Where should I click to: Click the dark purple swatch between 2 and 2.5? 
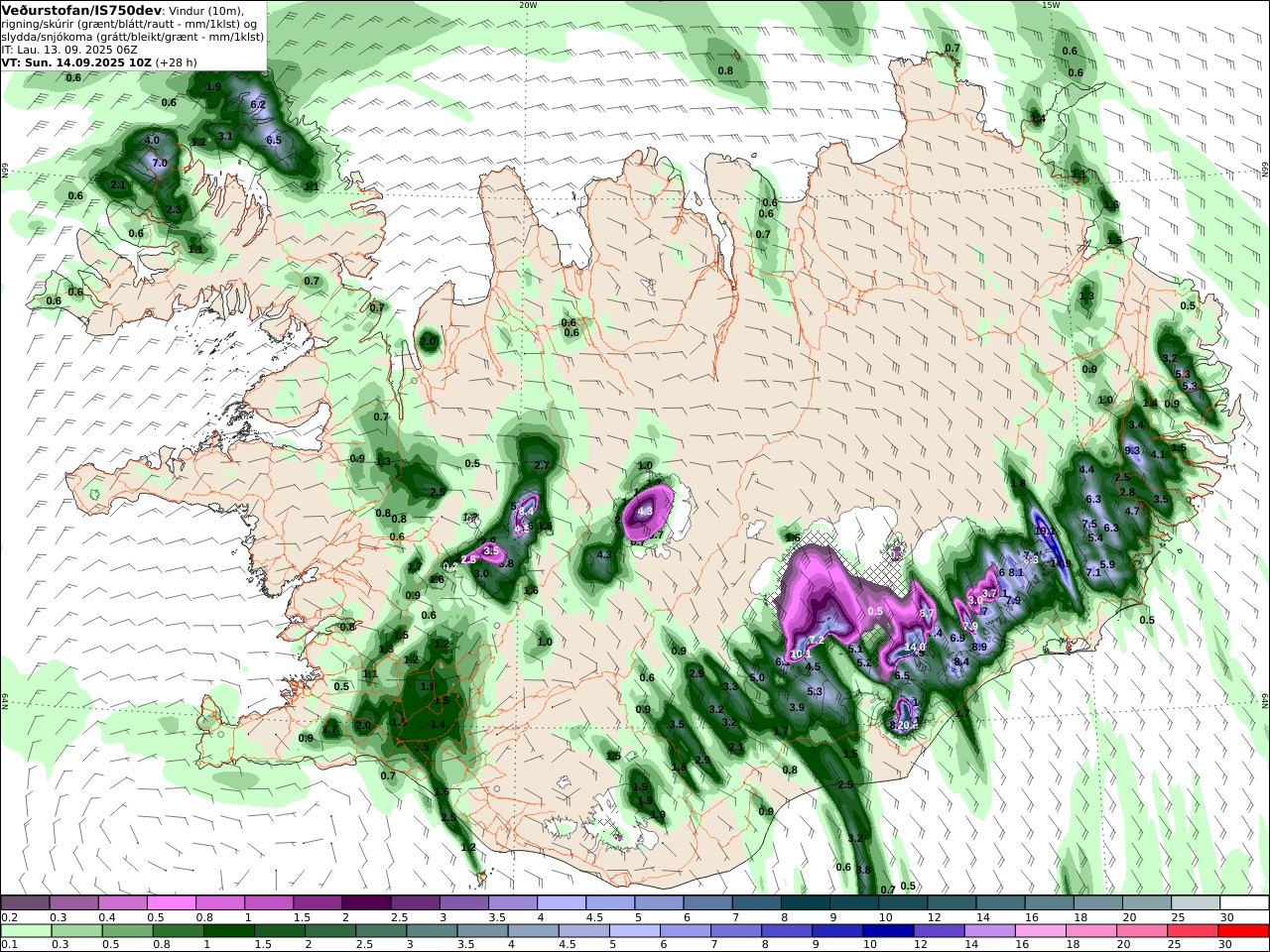[x=365, y=903]
